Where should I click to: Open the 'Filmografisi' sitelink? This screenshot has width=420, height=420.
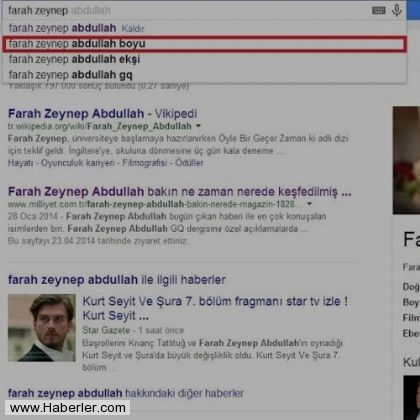click(x=145, y=163)
